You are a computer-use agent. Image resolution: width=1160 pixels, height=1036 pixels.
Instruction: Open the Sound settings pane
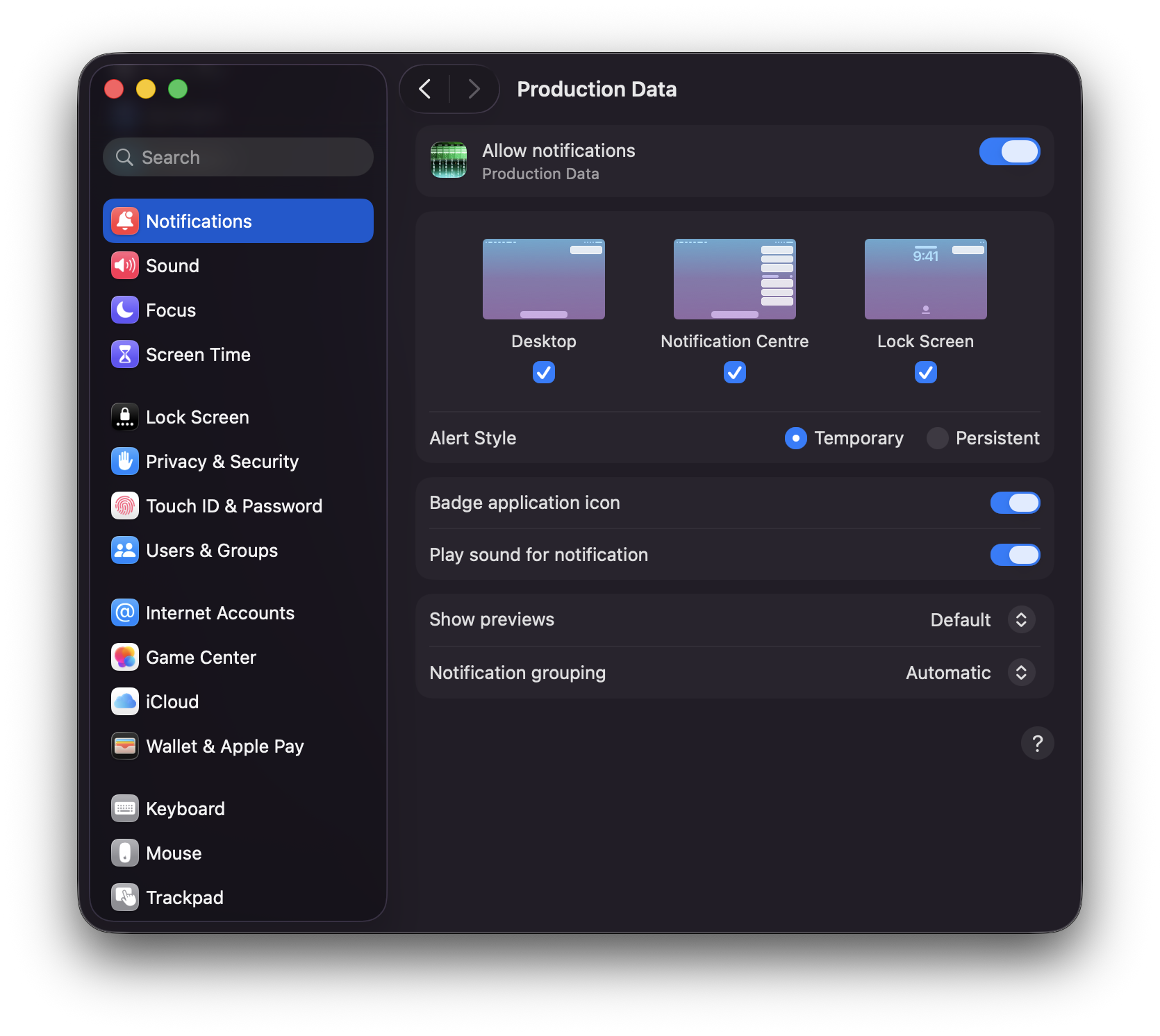(x=238, y=265)
